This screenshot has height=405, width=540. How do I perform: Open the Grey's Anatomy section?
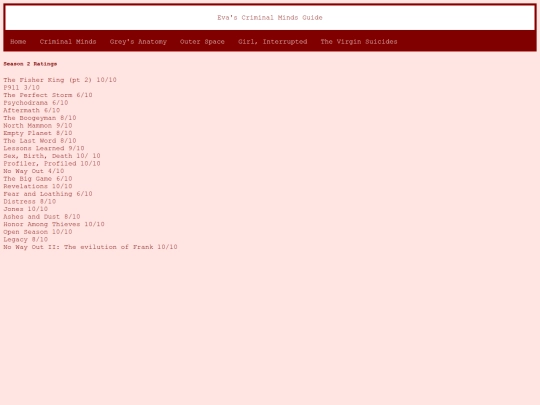click(x=138, y=42)
